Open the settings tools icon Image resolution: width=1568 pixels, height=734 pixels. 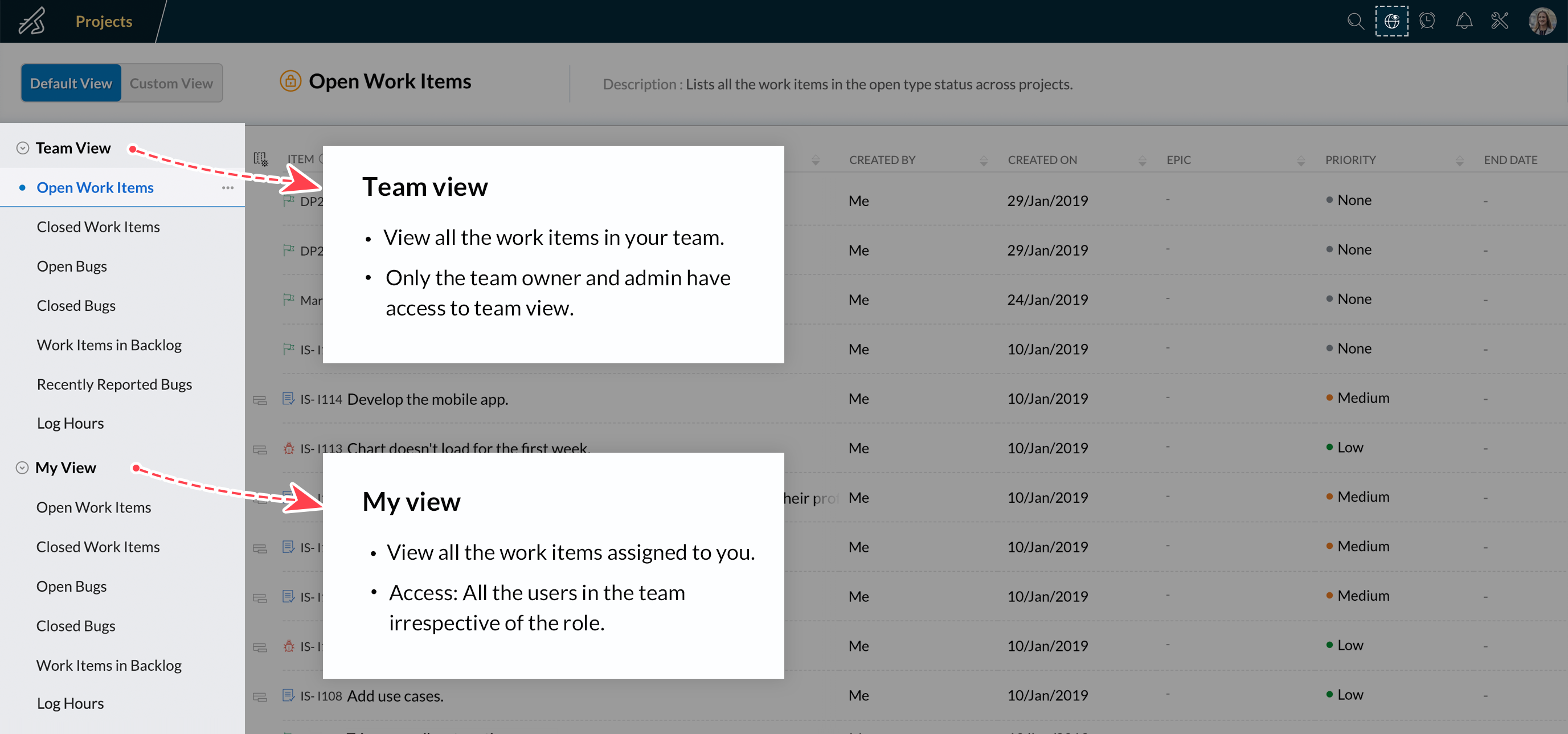click(1500, 22)
